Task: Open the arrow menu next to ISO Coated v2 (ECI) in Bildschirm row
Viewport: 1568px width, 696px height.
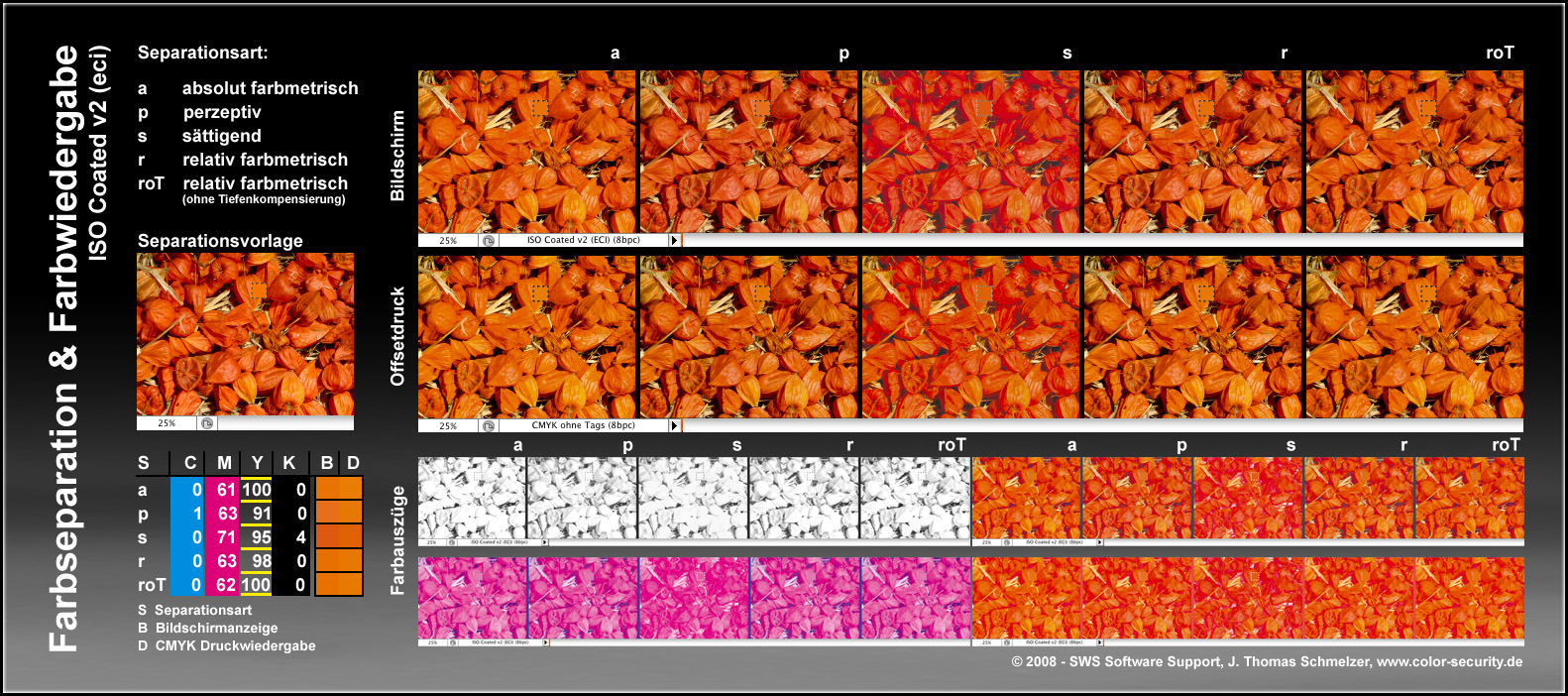Action: 674,240
